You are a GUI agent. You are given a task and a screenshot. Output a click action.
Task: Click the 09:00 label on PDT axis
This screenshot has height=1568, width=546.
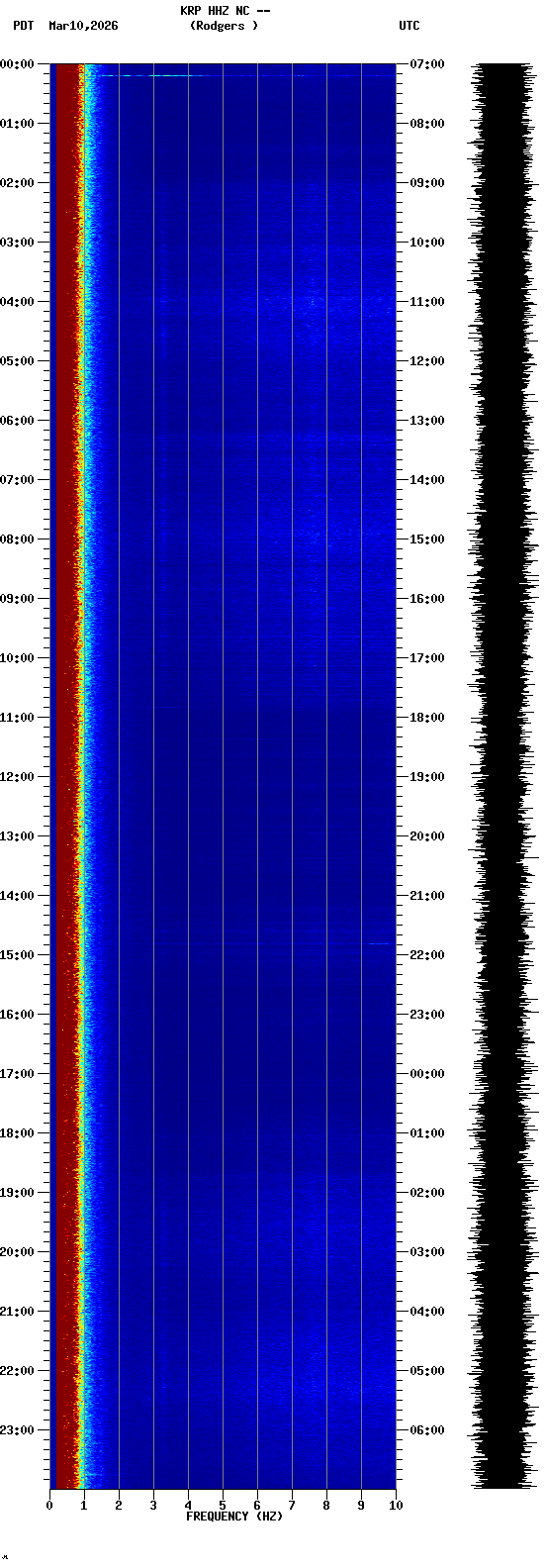[x=18, y=599]
